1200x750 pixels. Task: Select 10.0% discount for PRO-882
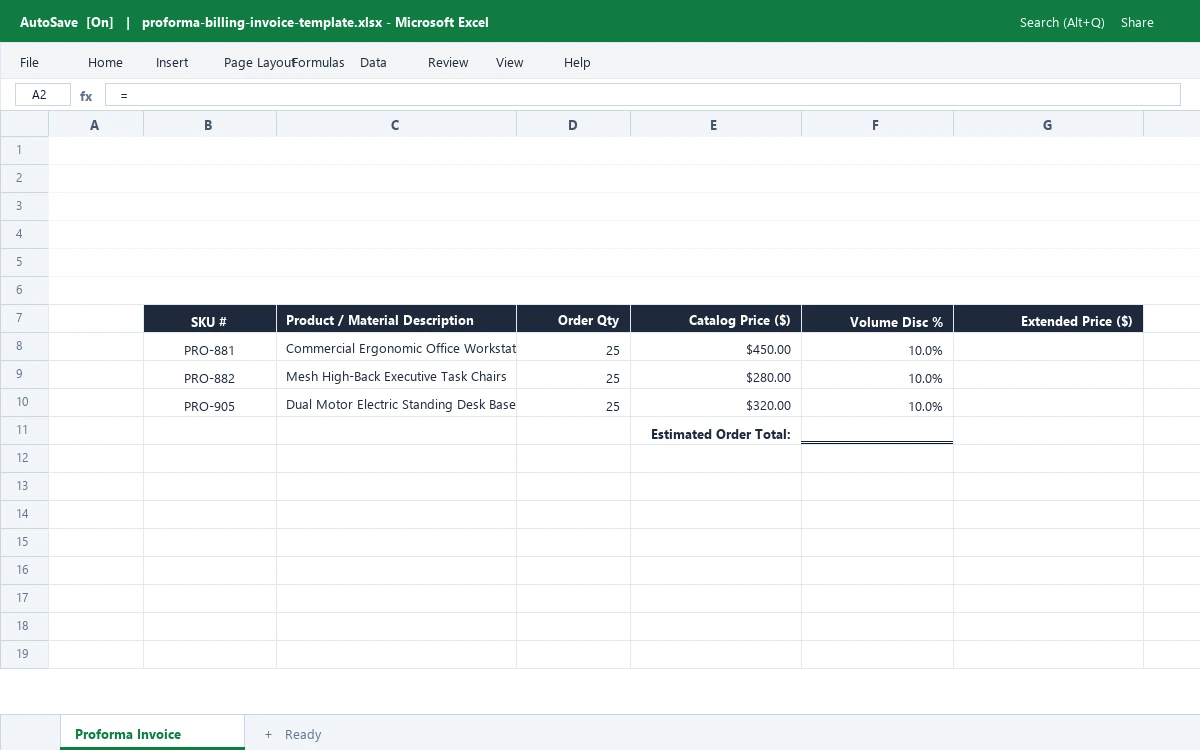pos(877,375)
